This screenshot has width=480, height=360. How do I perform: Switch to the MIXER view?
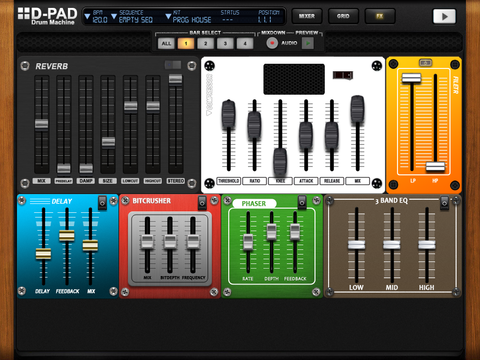pos(307,16)
